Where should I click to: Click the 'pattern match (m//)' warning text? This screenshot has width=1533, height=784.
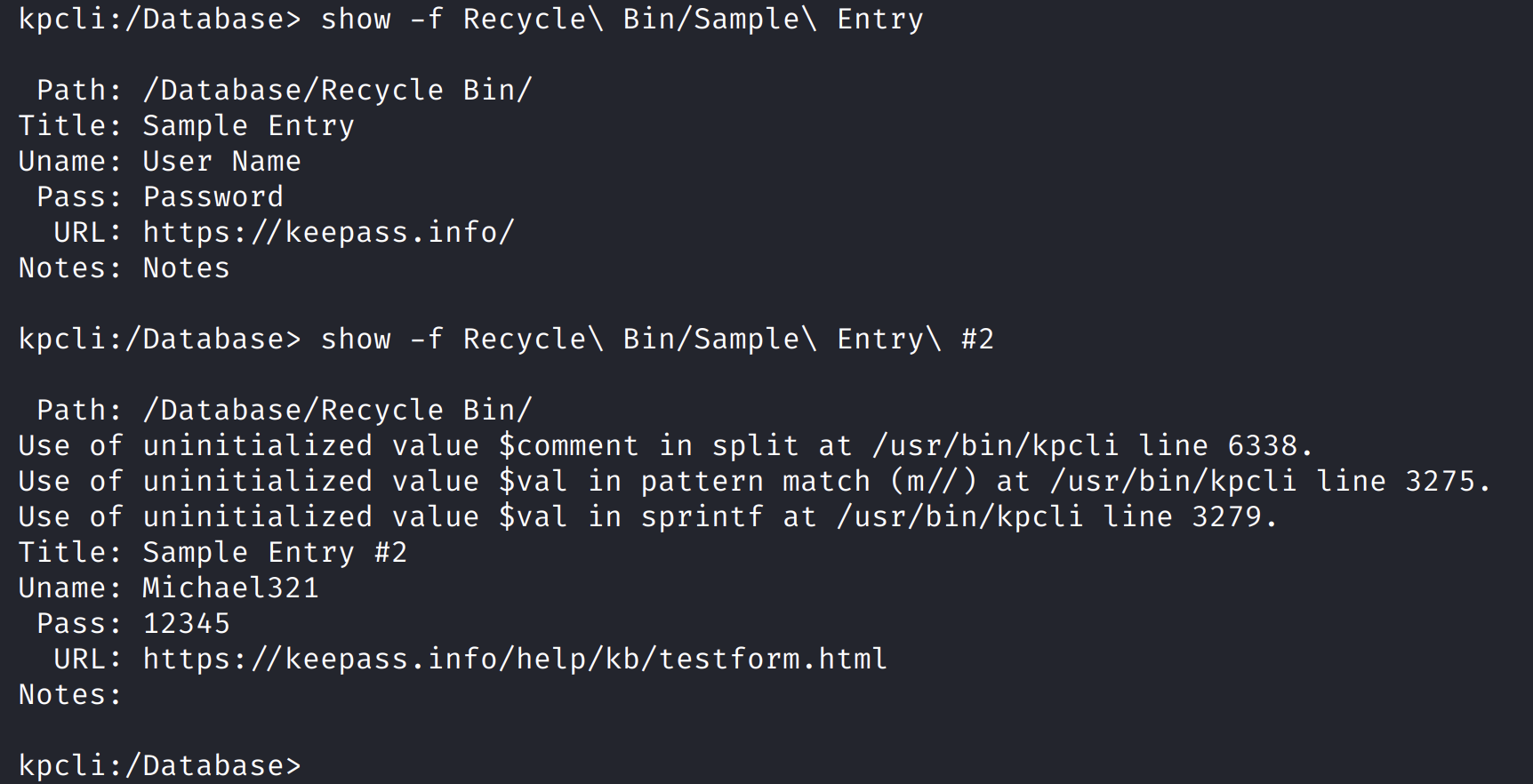click(x=808, y=481)
